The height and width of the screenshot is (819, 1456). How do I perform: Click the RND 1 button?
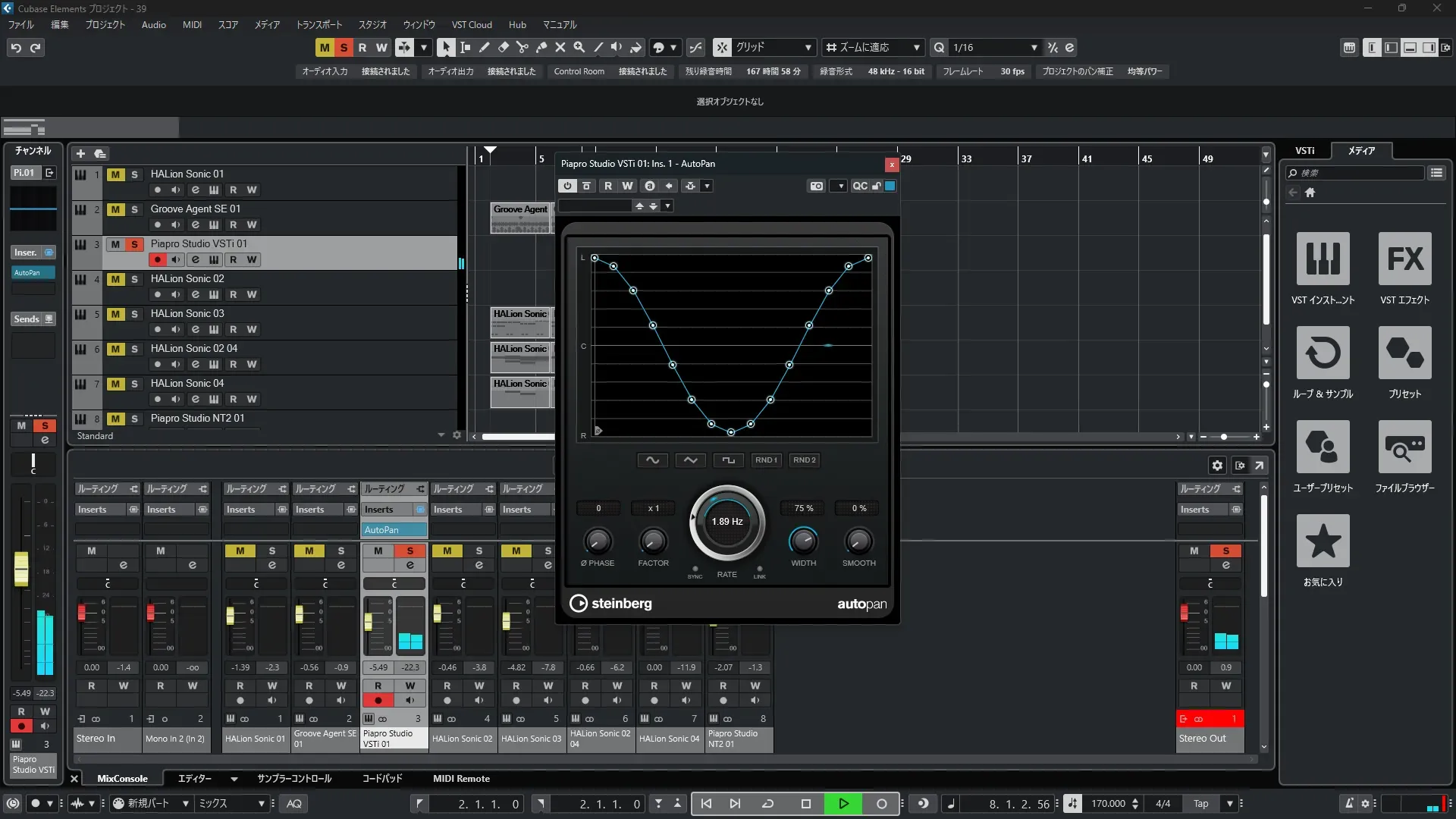[x=766, y=460]
